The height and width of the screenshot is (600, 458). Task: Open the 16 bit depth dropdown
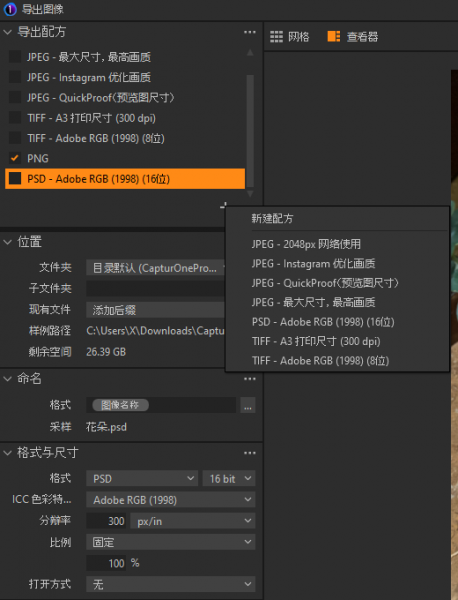tap(229, 478)
